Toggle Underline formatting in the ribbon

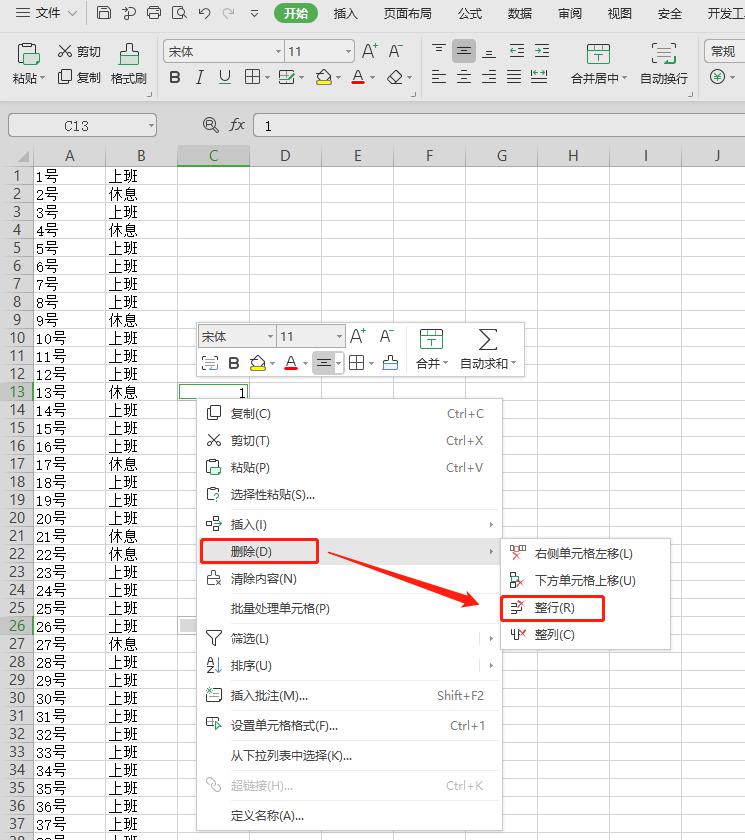coord(225,77)
